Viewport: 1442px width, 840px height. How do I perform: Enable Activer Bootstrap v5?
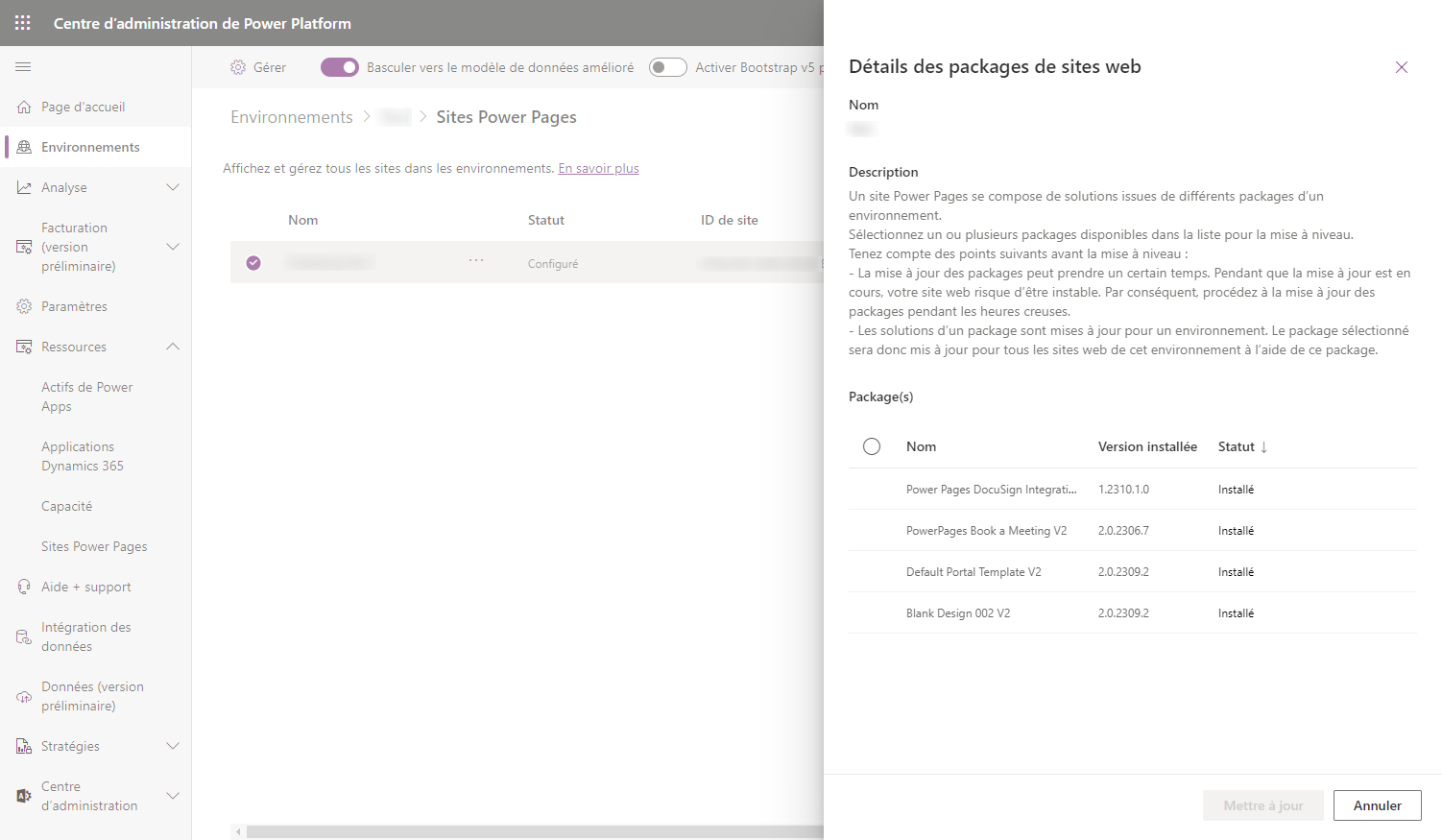(667, 67)
